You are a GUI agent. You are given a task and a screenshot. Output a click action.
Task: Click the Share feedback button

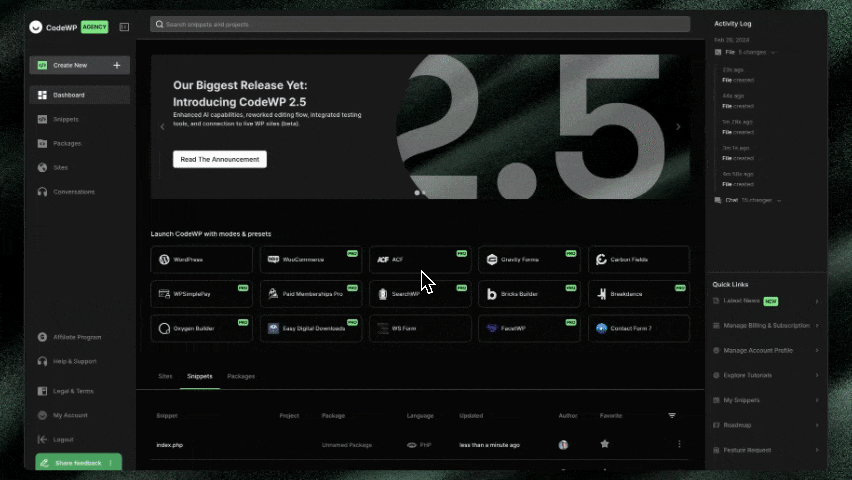78,463
